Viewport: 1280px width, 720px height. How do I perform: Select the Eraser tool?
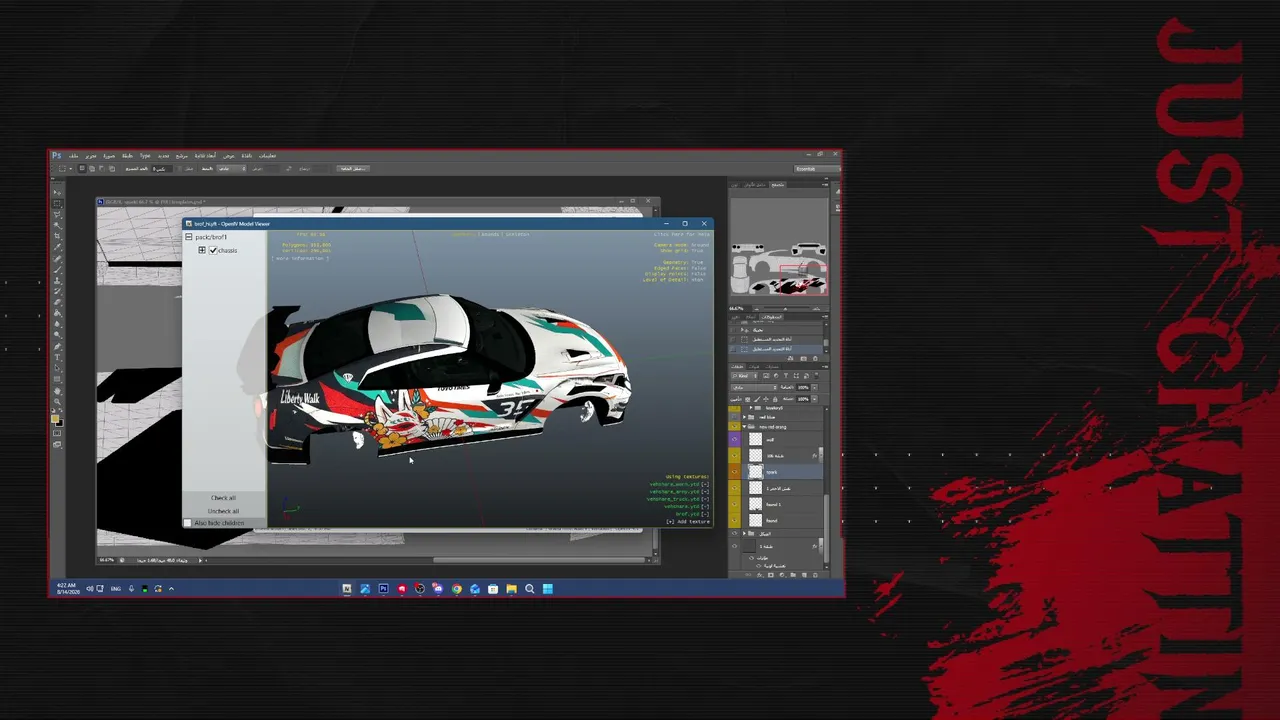57,303
